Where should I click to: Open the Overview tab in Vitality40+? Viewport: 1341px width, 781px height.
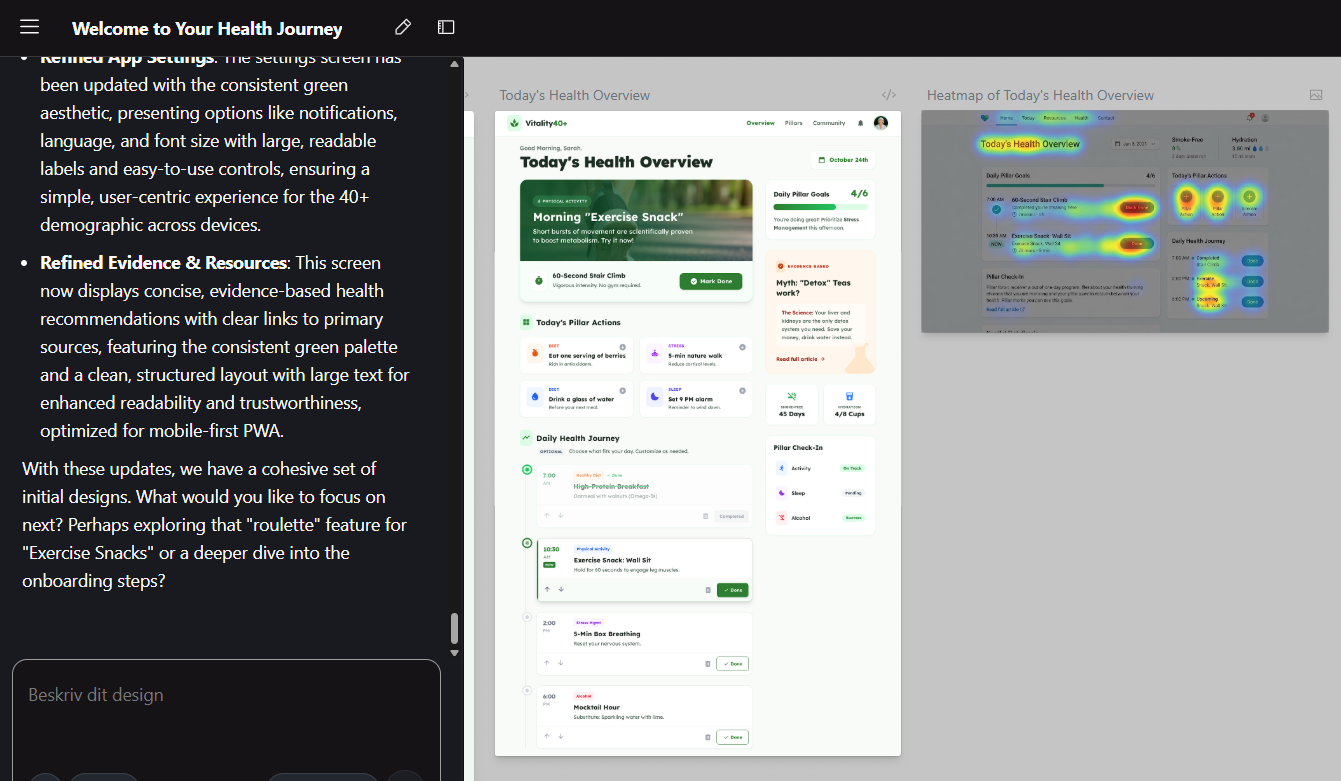(x=760, y=123)
